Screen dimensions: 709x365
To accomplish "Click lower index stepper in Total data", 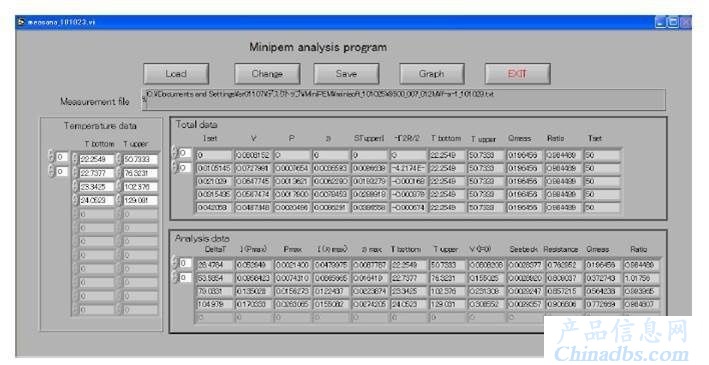I will pos(175,167).
